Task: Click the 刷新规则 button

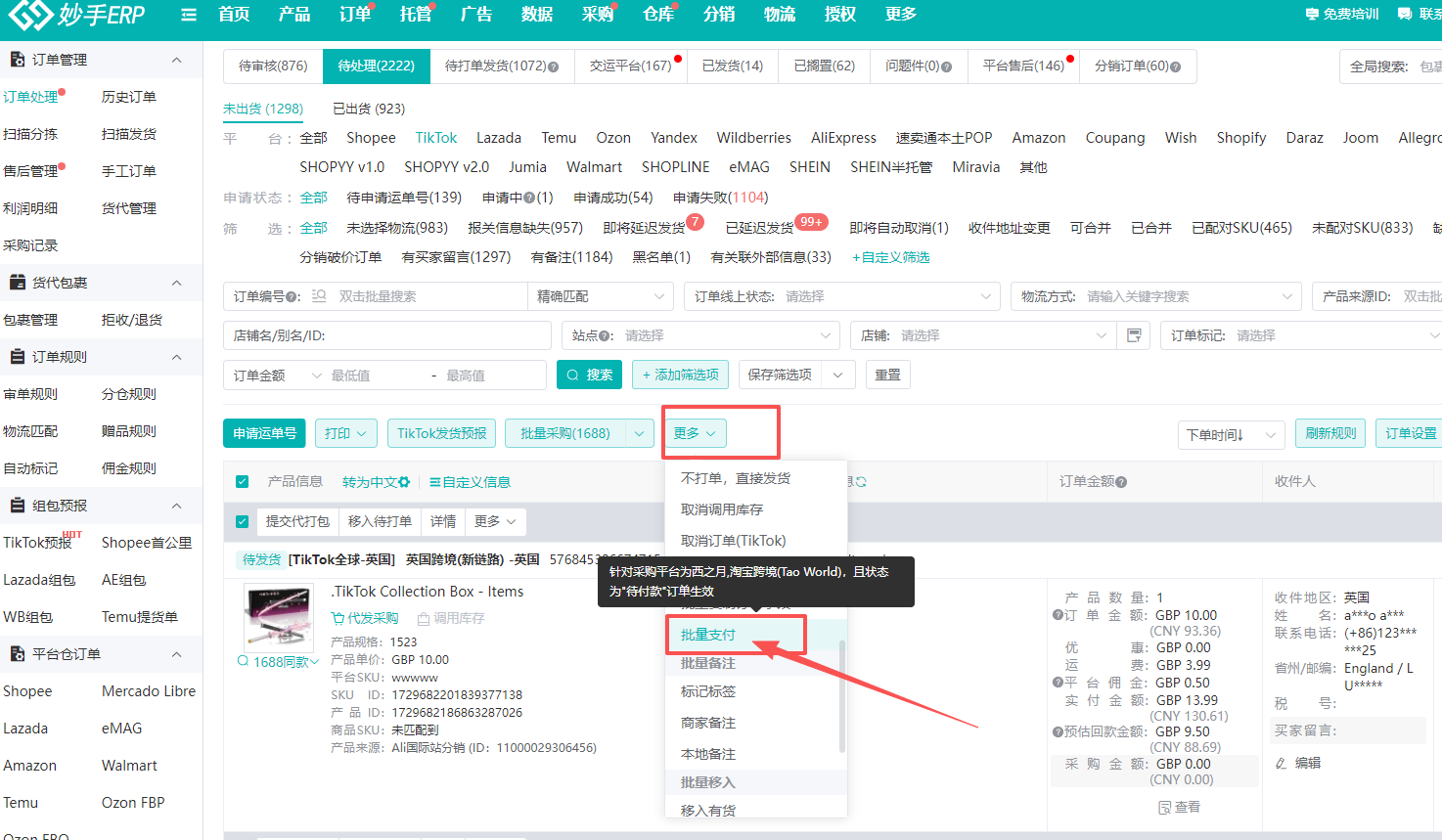Action: pyautogui.click(x=1330, y=433)
